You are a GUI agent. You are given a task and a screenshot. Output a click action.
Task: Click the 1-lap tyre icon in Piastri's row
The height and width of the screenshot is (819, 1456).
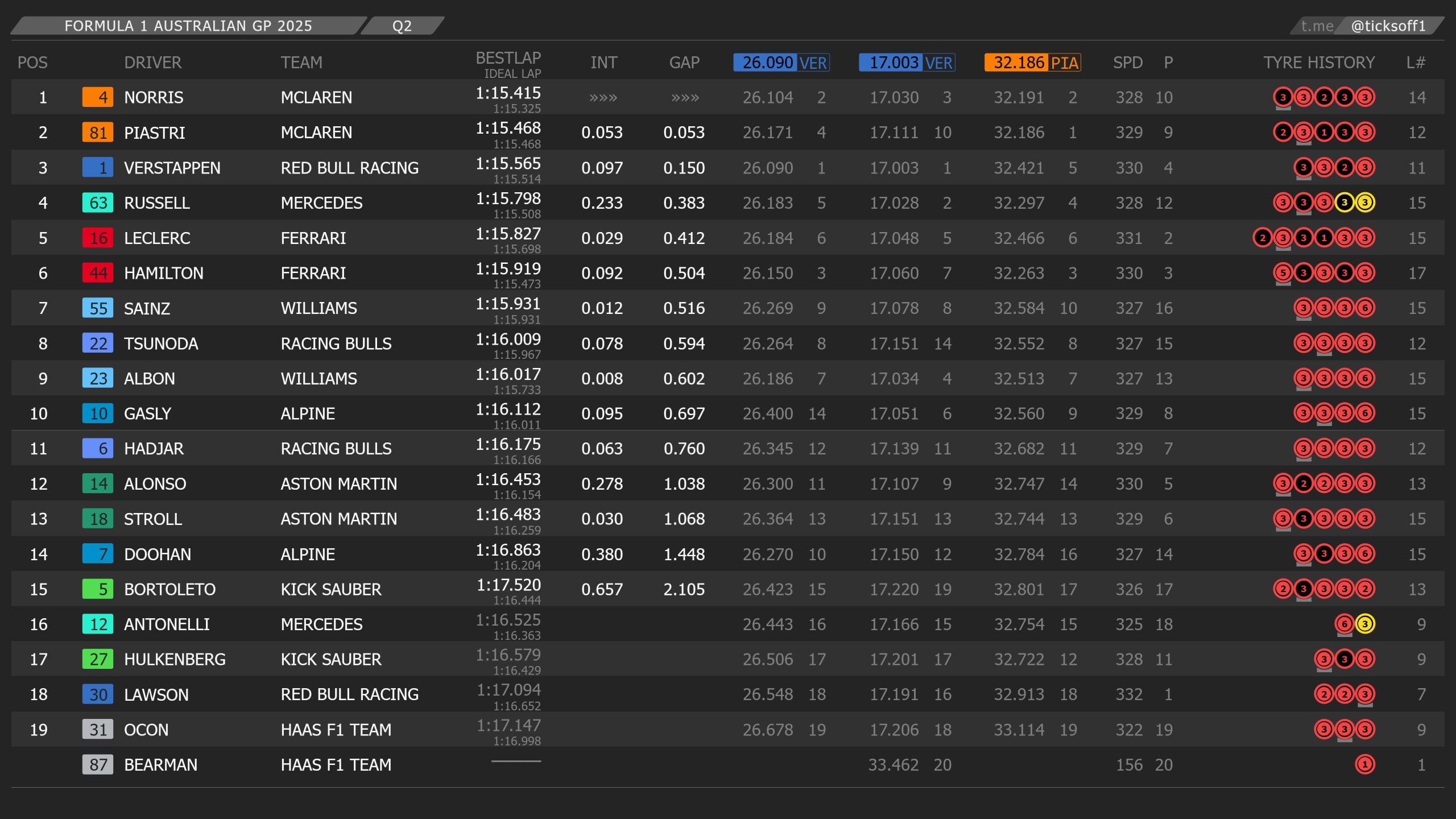[x=1323, y=132]
